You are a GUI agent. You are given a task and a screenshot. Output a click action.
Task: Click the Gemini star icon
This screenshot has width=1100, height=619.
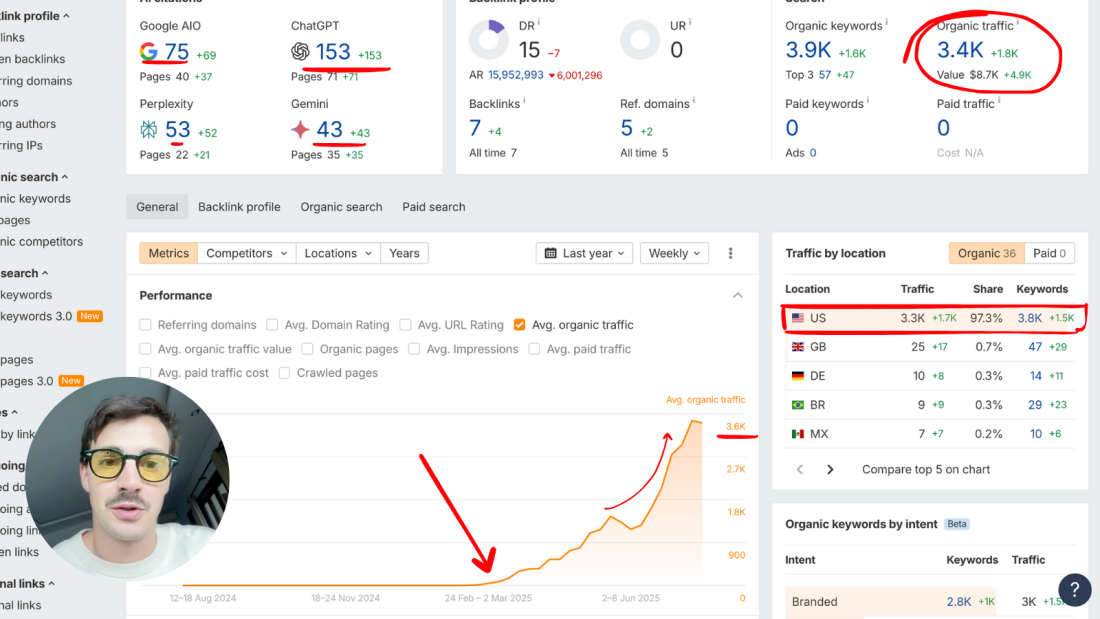coord(300,129)
